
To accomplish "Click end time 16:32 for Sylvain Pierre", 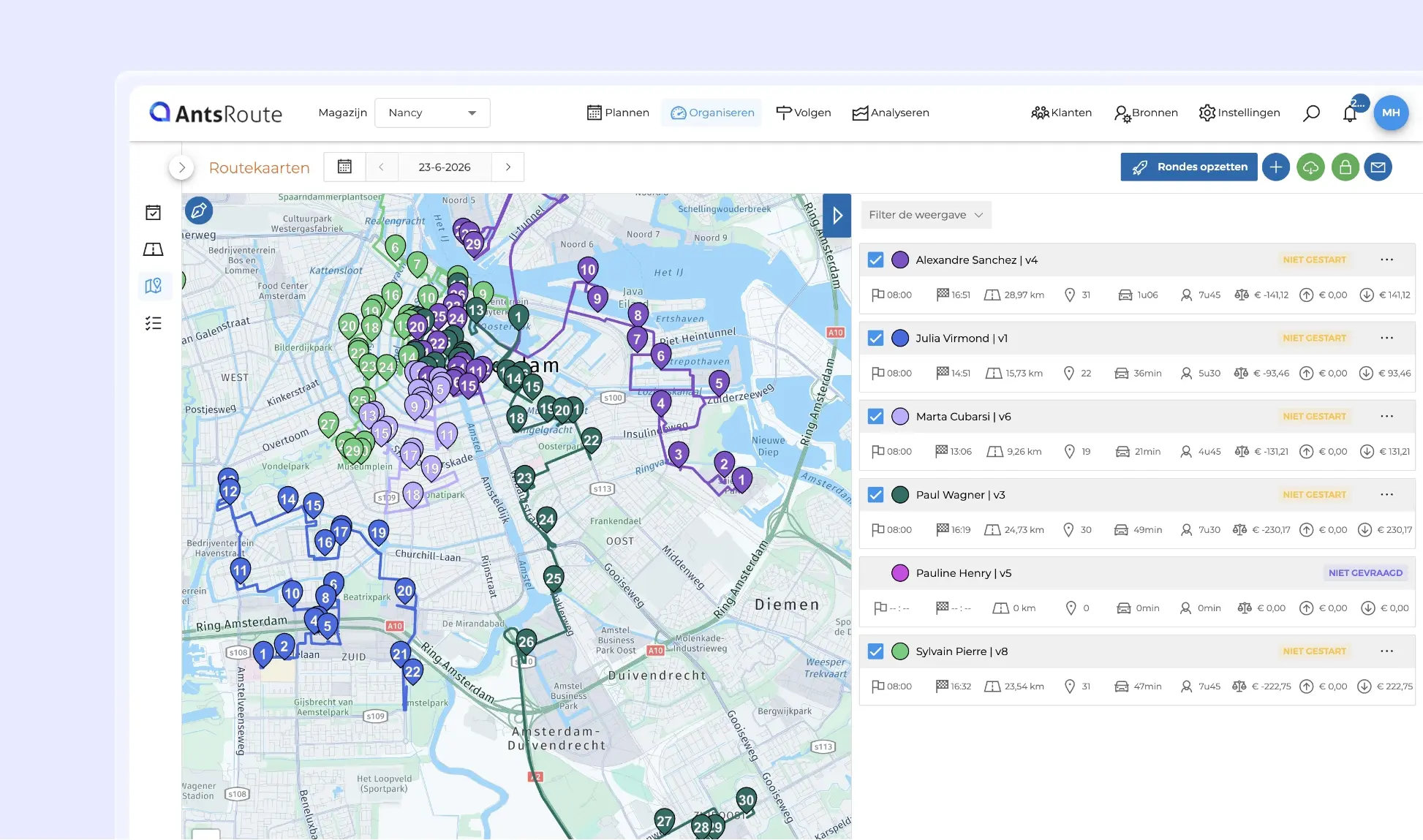I will [x=961, y=686].
